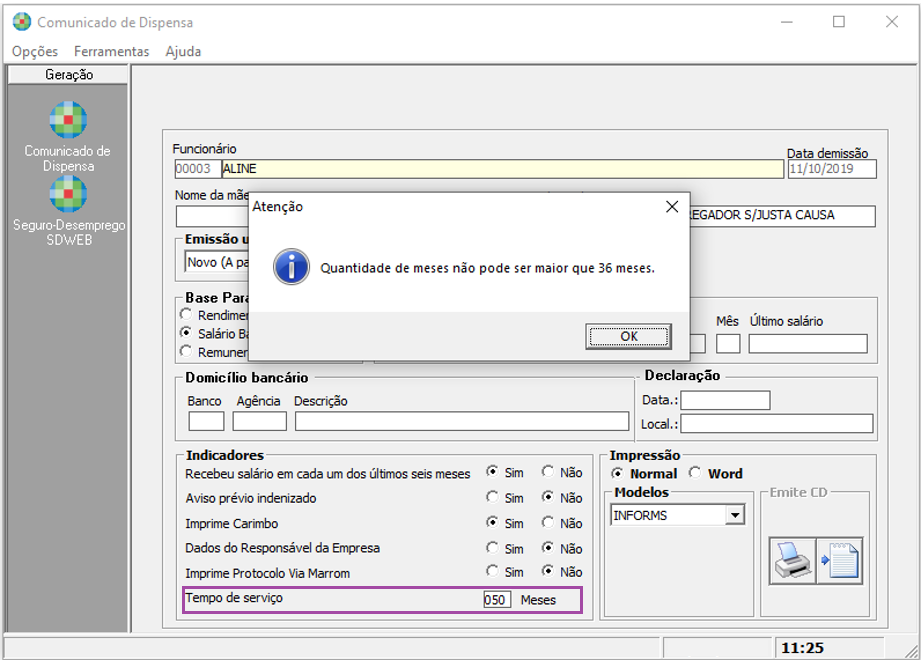Image resolution: width=921 pixels, height=663 pixels.
Task: Click the application logo in title bar
Action: point(22,22)
